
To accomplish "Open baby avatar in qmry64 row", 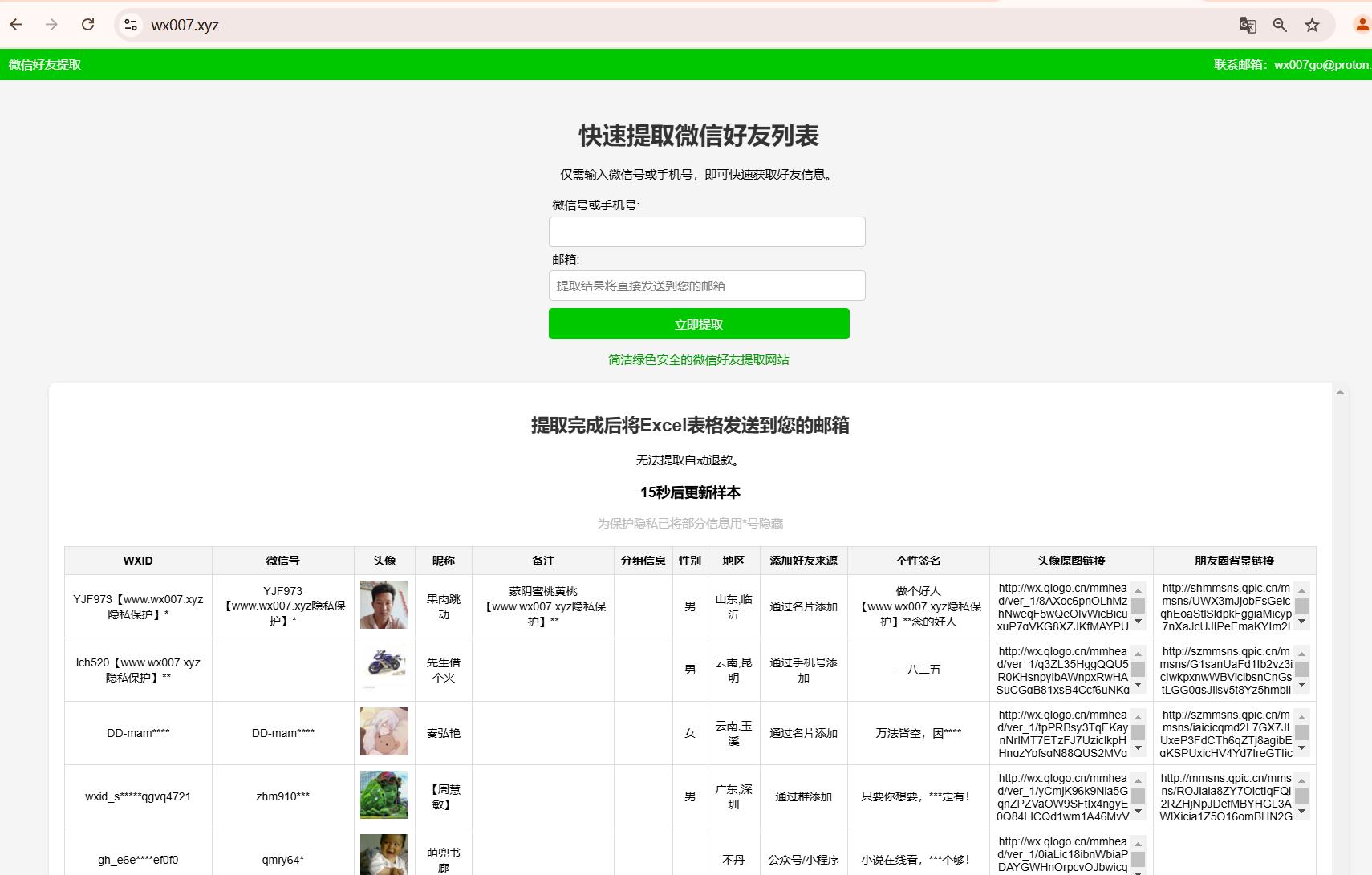I will point(384,855).
